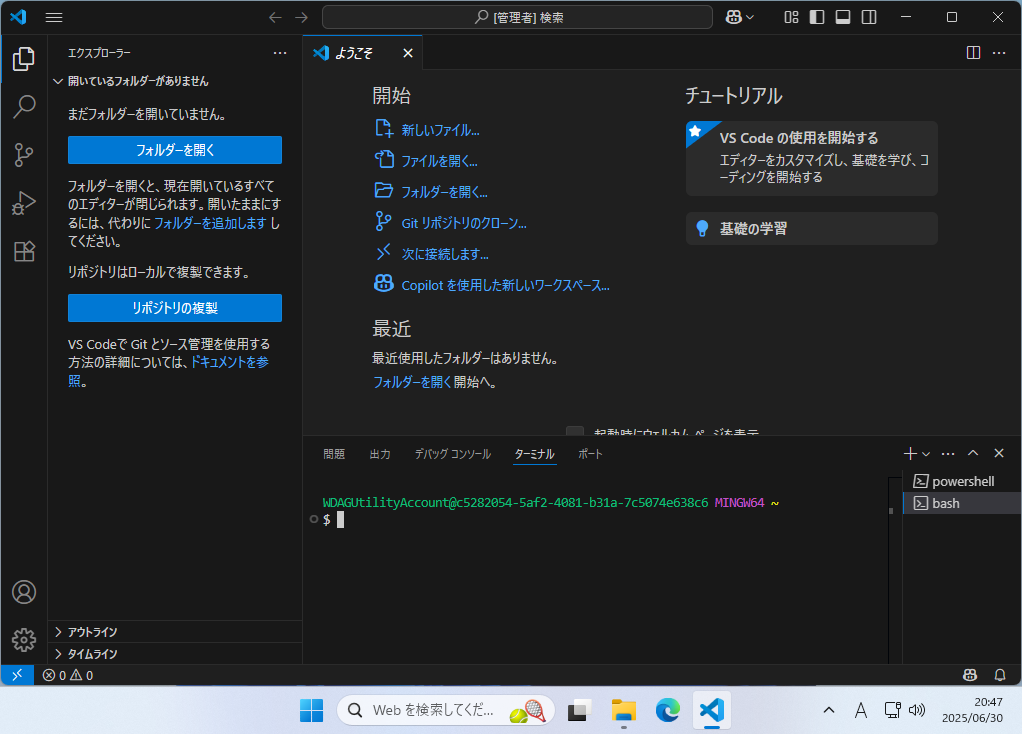Split the editor to the right
This screenshot has height=734, width=1022.
click(x=973, y=53)
